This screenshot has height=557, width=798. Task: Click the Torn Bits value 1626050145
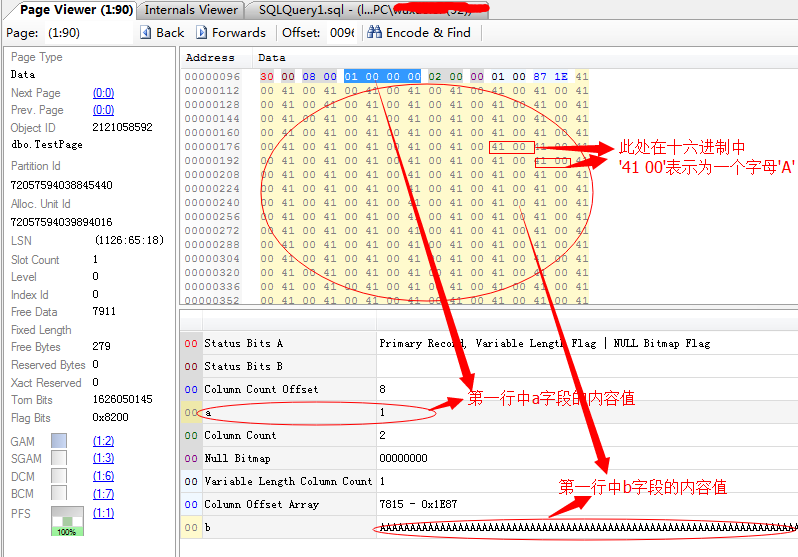(122, 399)
